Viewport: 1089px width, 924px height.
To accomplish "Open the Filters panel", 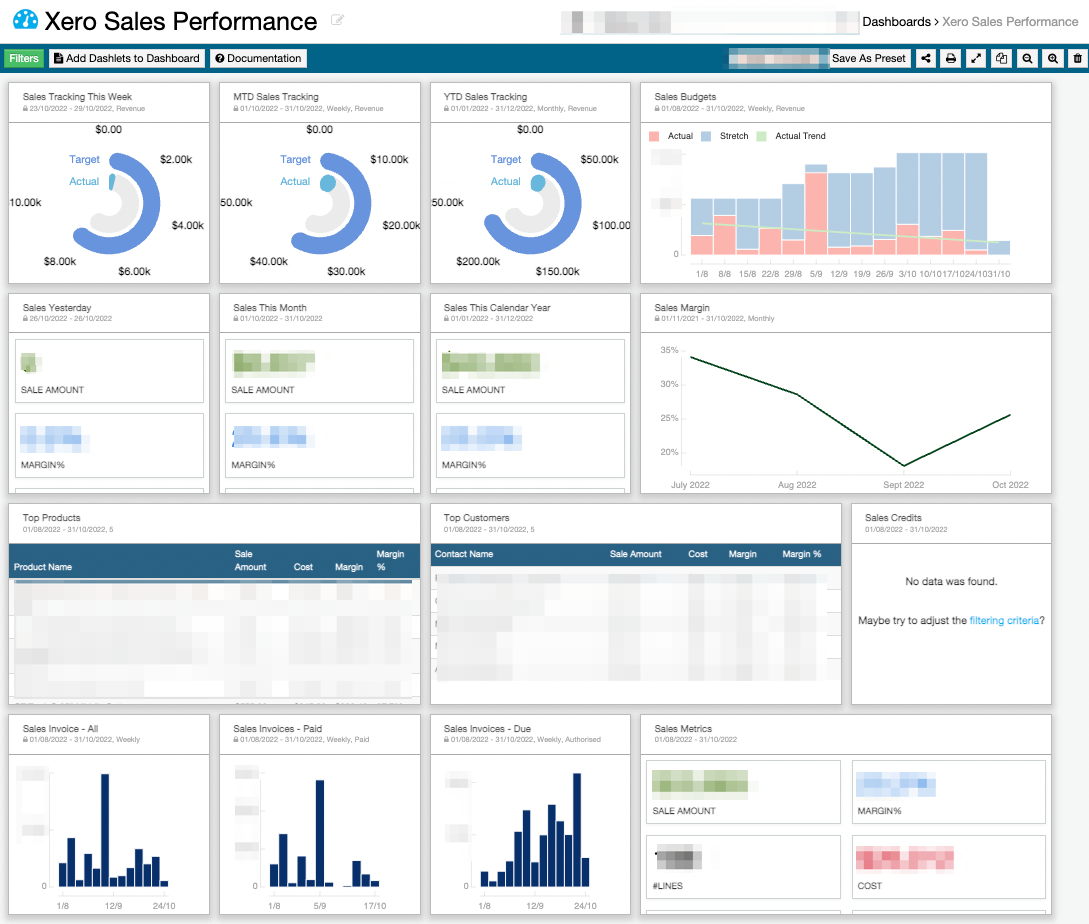I will [24, 58].
